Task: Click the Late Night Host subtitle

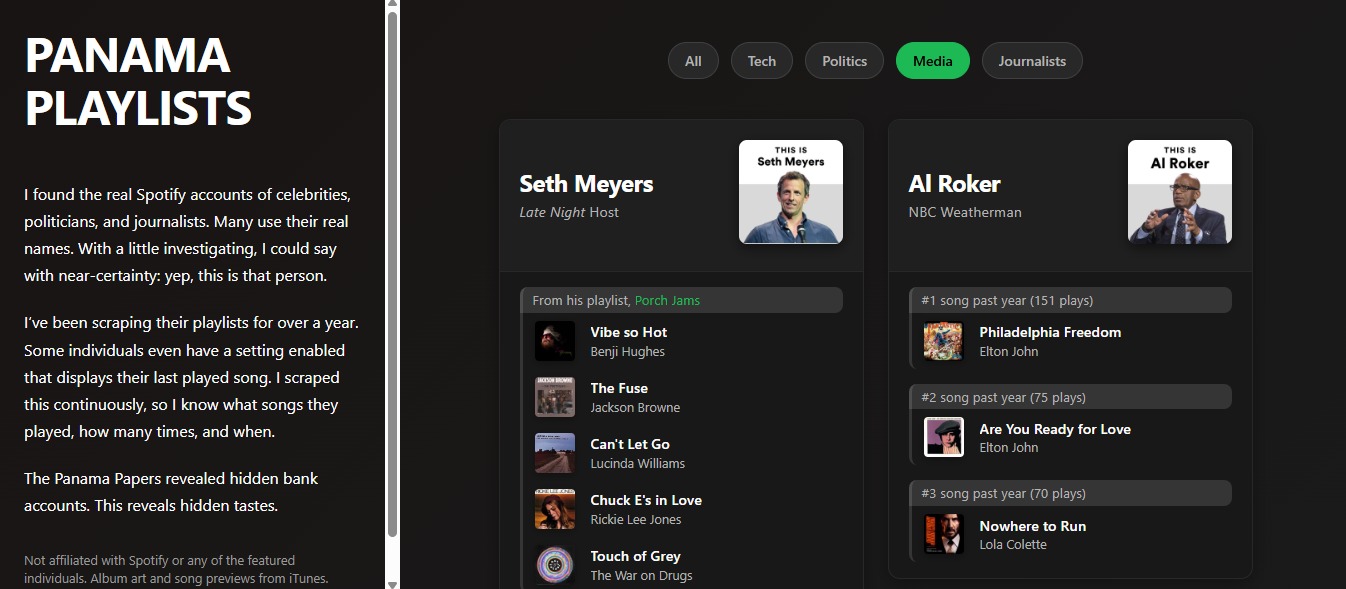Action: point(569,212)
